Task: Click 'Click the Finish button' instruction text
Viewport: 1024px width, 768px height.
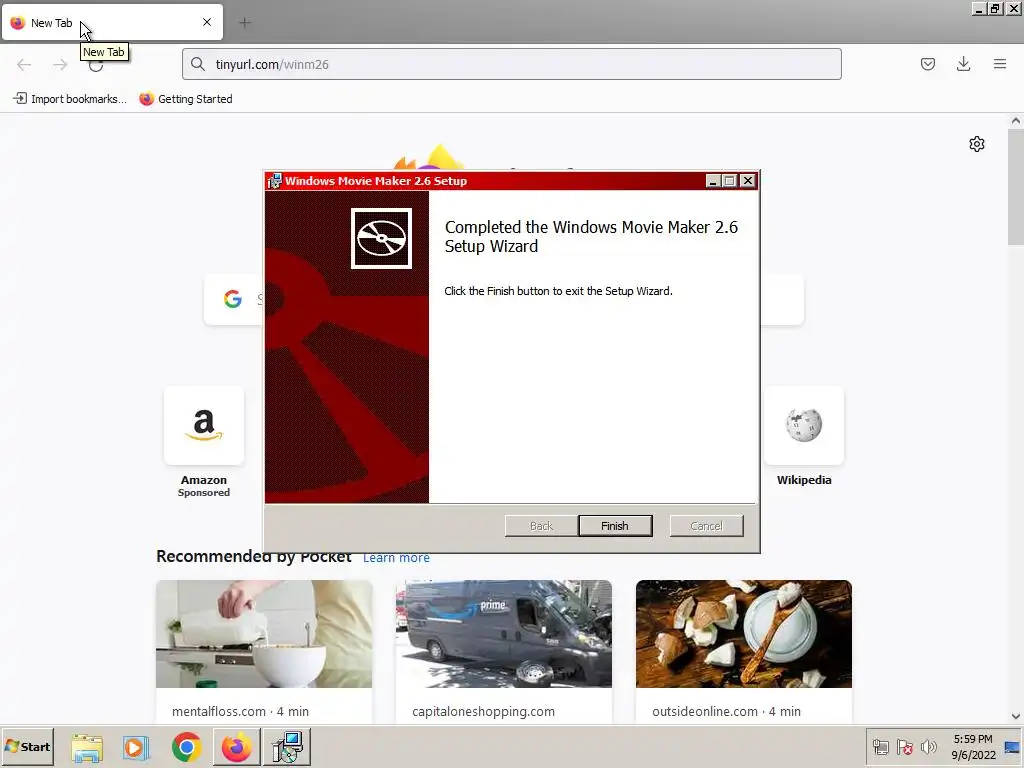Action: (558, 291)
